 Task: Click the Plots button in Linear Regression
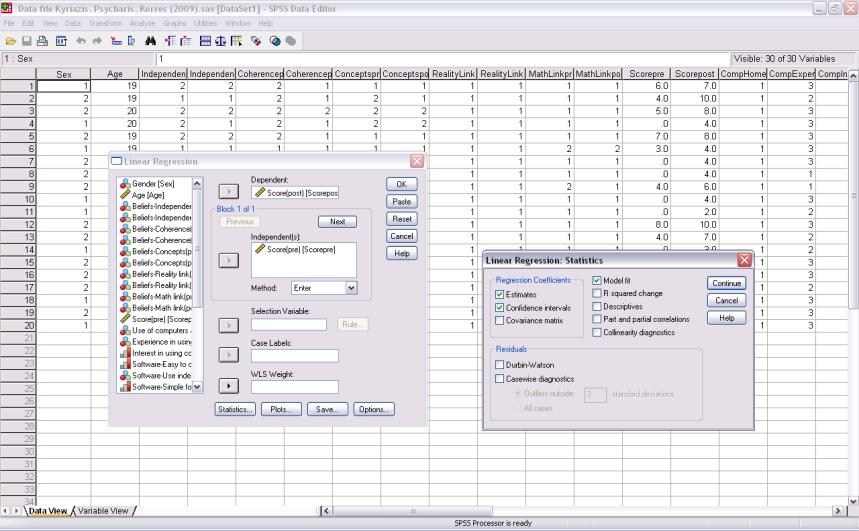coord(281,409)
